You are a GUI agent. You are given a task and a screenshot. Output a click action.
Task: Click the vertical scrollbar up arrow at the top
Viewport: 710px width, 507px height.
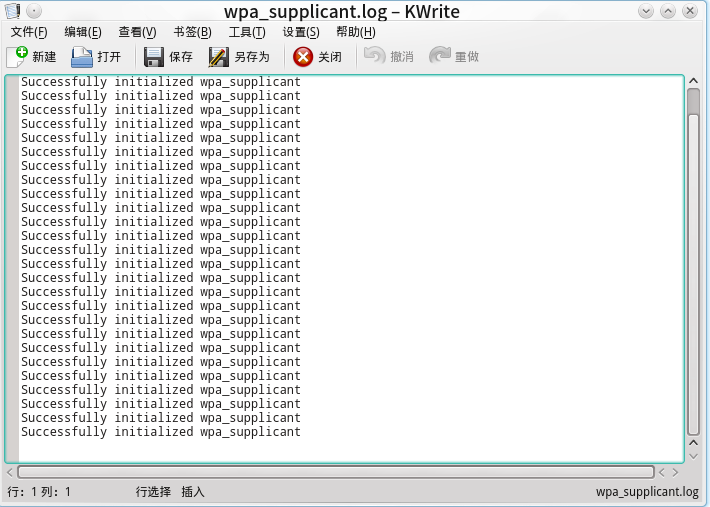click(693, 81)
